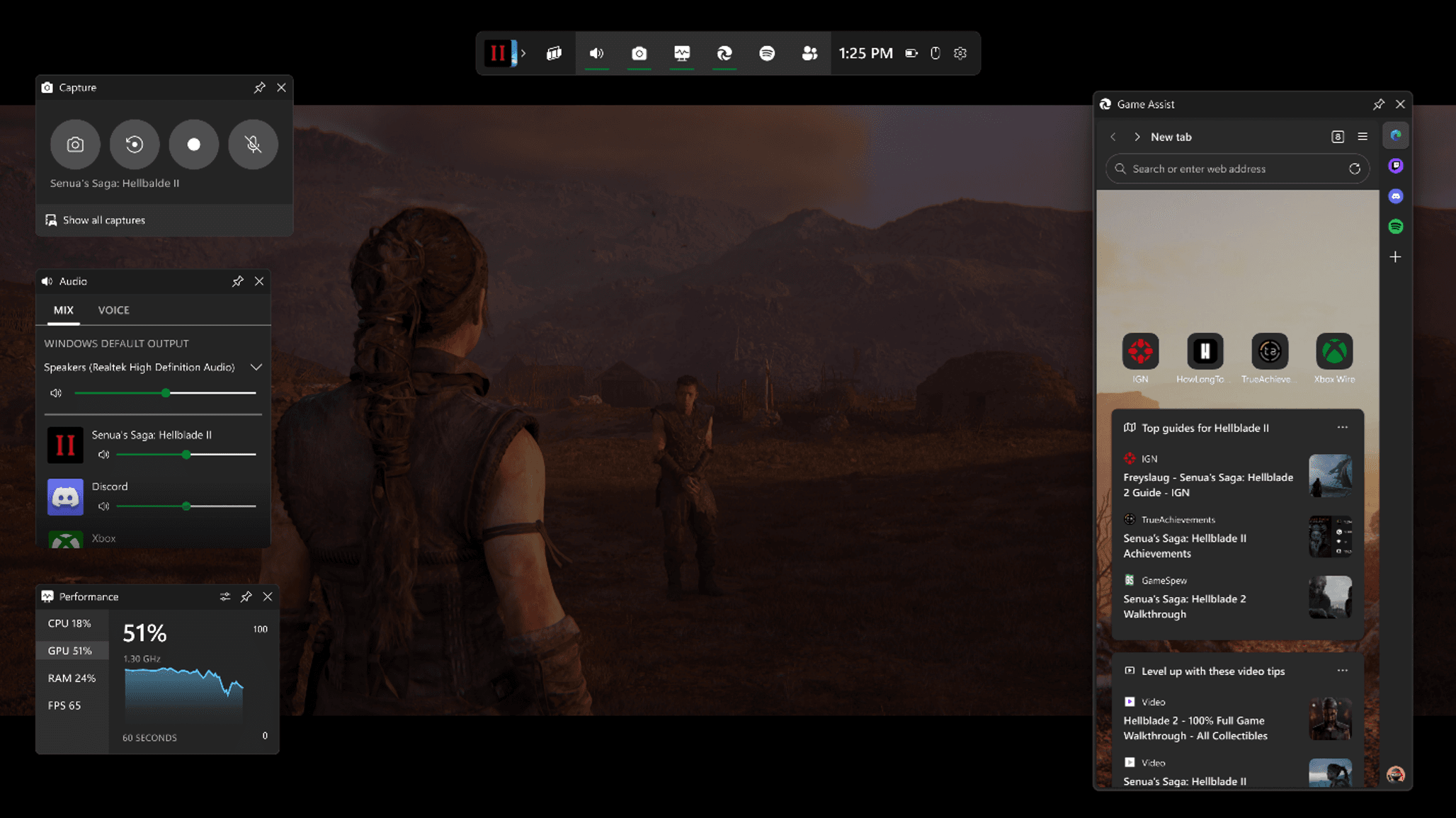Click the three-dots menu on Top guides

1343,427
